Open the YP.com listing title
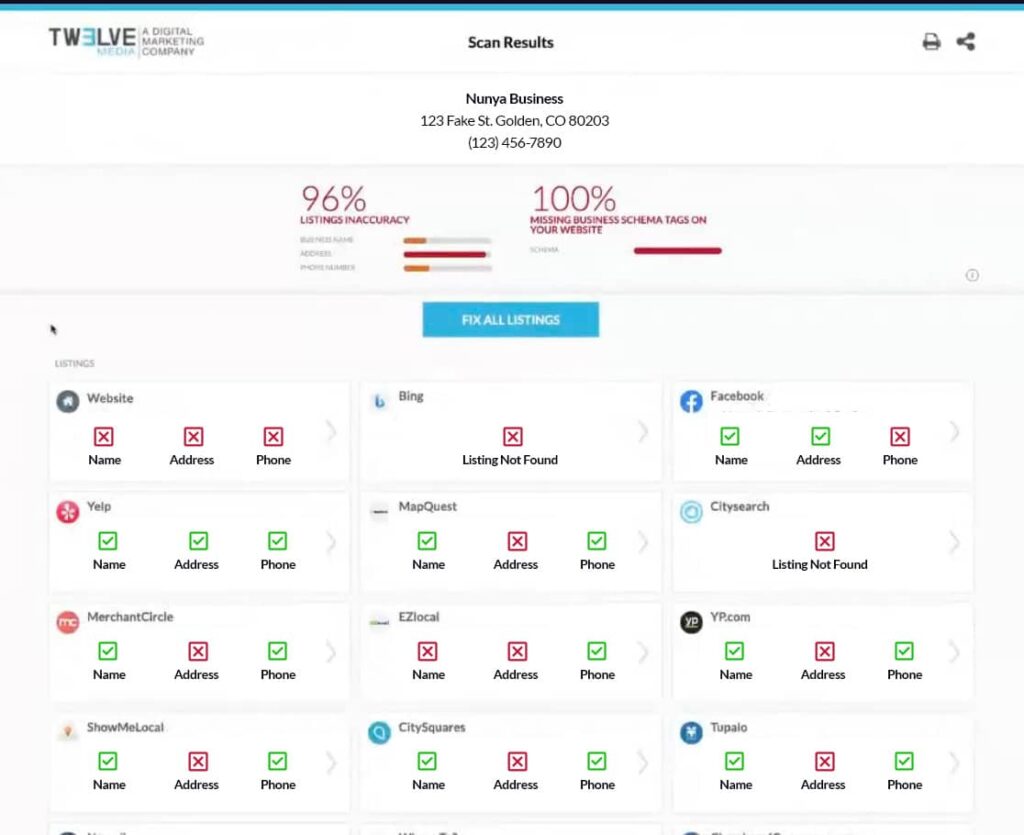The height and width of the screenshot is (835, 1024). tap(730, 617)
